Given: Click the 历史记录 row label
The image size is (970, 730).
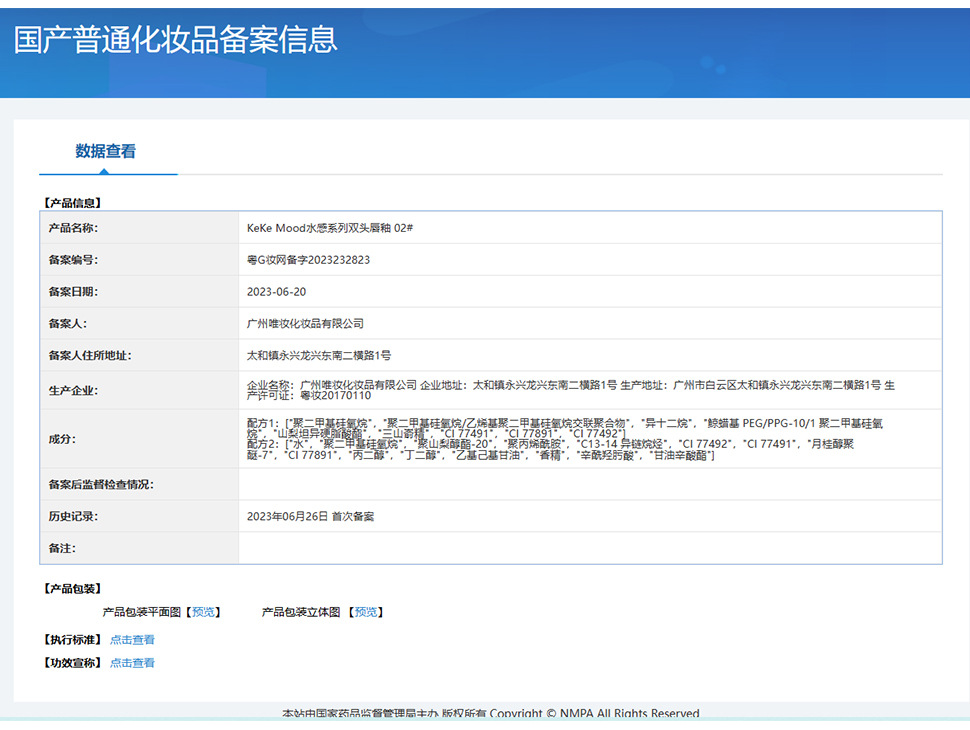Looking at the screenshot, I should coord(73,517).
